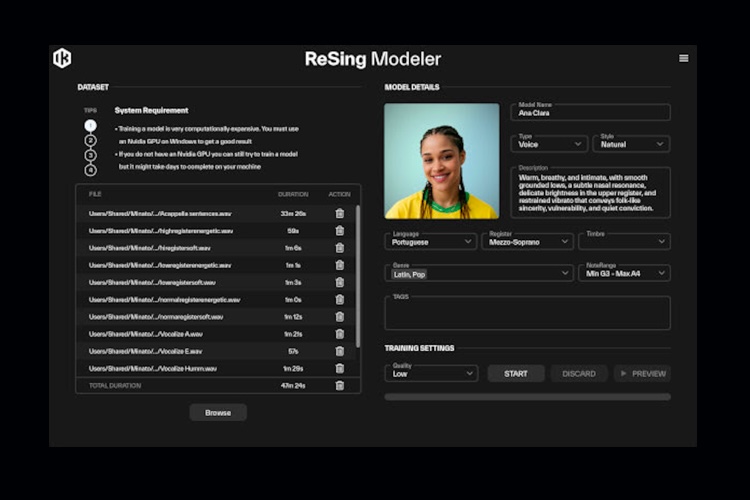Click the Model Name field Ana Clara
The height and width of the screenshot is (500, 750).
click(590, 112)
